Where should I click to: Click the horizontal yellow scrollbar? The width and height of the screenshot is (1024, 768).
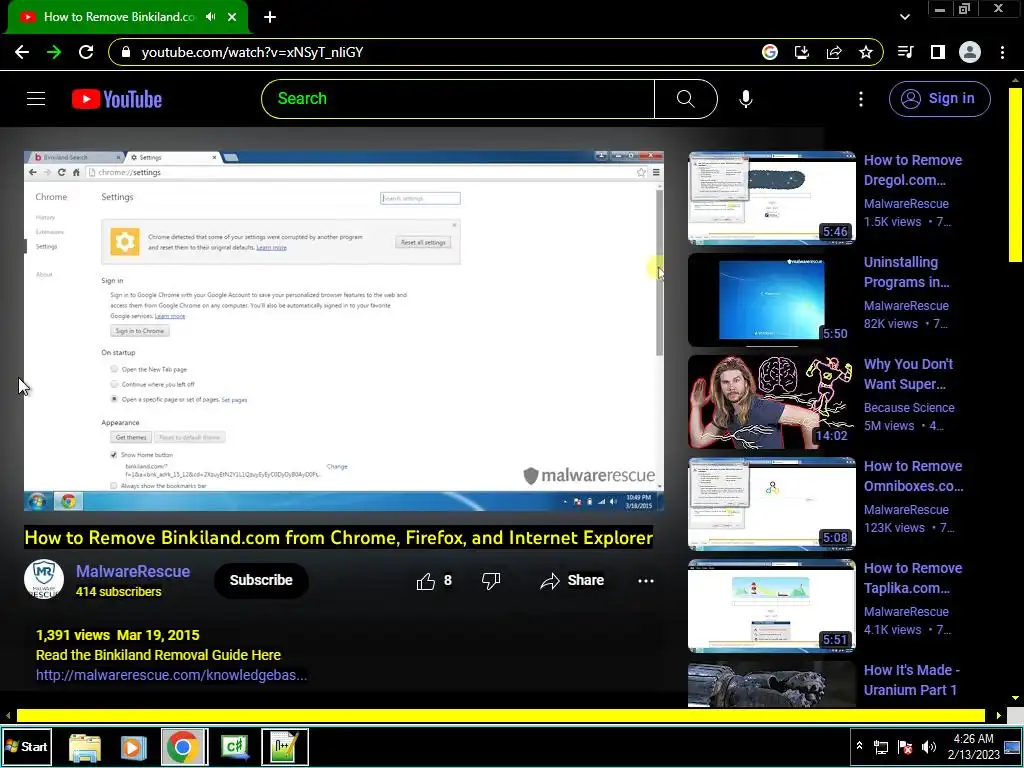pos(500,716)
